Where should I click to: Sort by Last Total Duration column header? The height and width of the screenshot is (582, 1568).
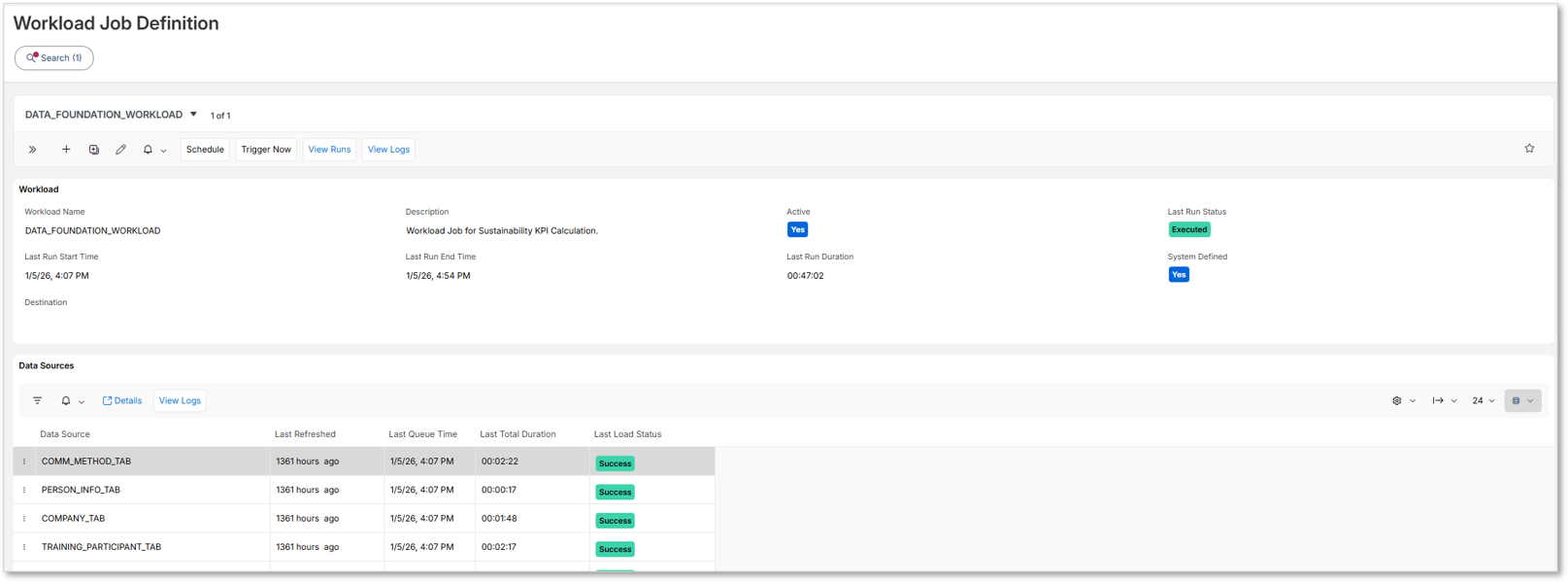pos(517,434)
